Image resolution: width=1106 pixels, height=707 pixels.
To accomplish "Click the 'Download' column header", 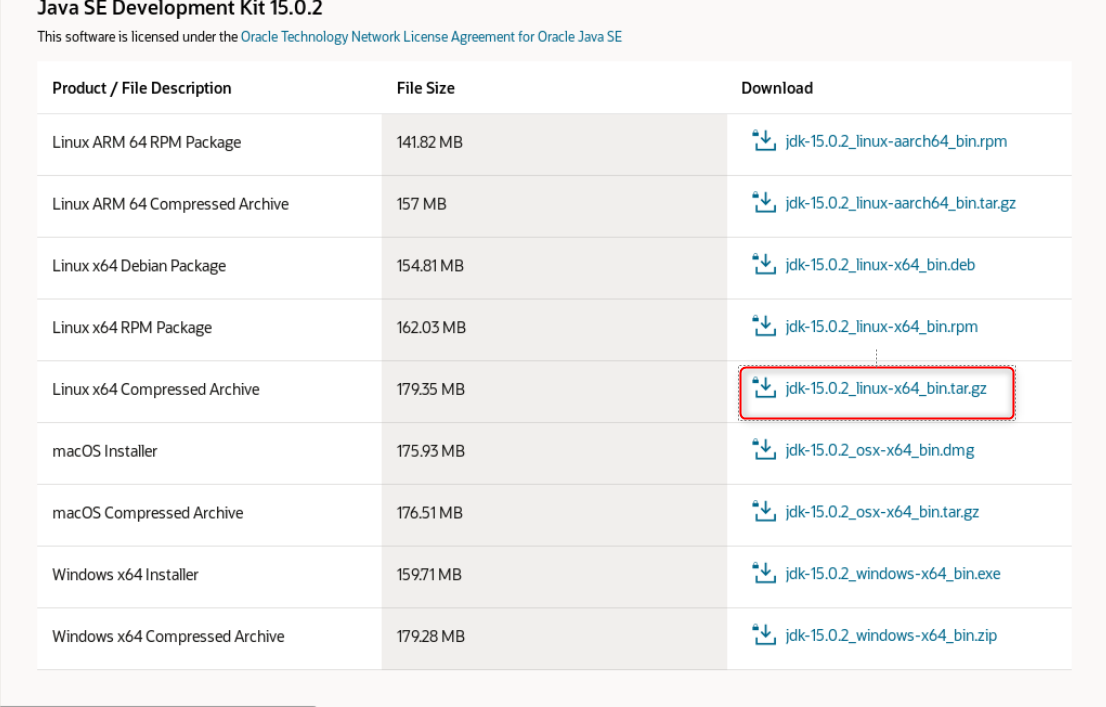I will [777, 88].
